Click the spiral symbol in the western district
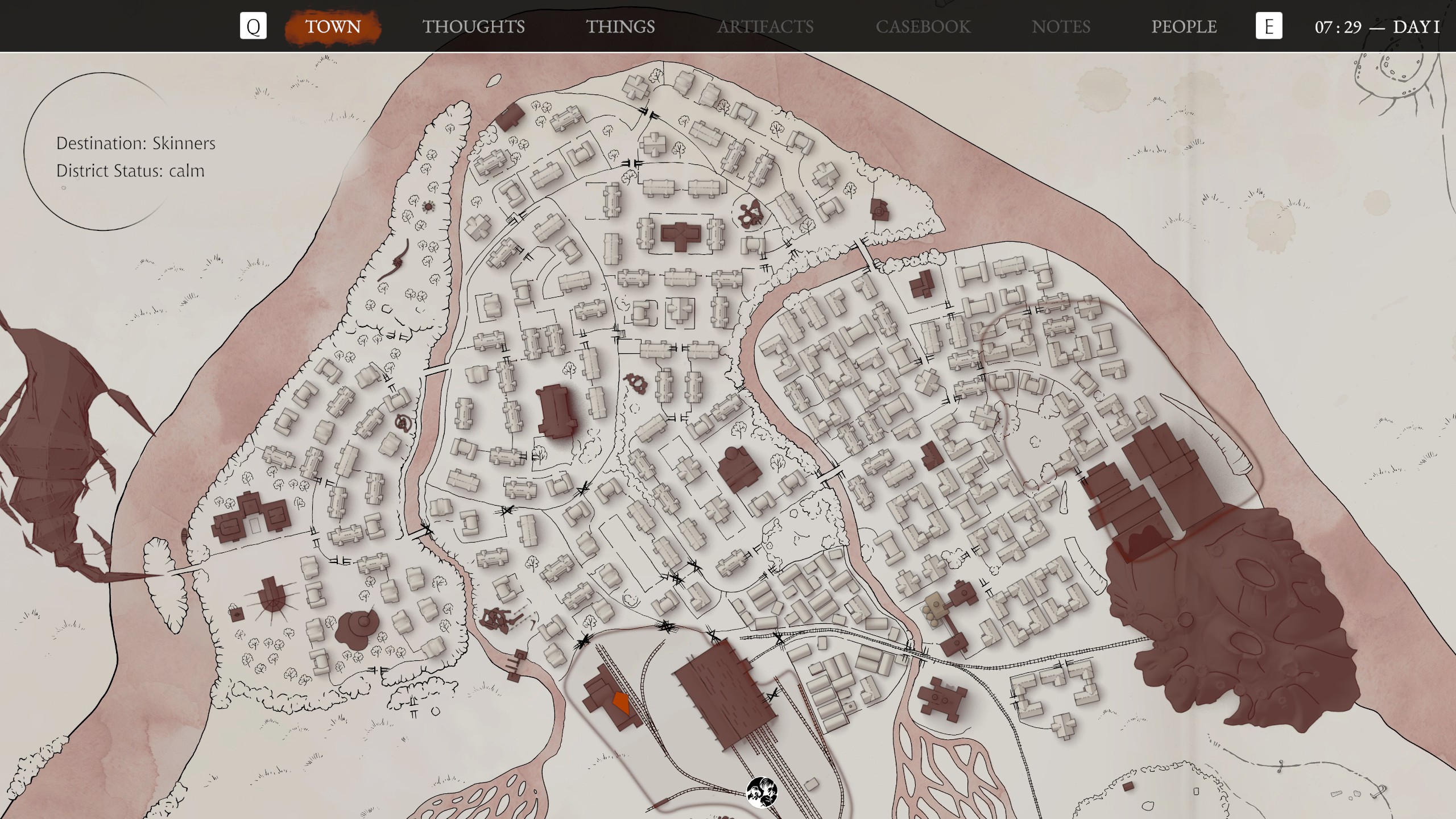This screenshot has width=1456, height=819. [404, 423]
